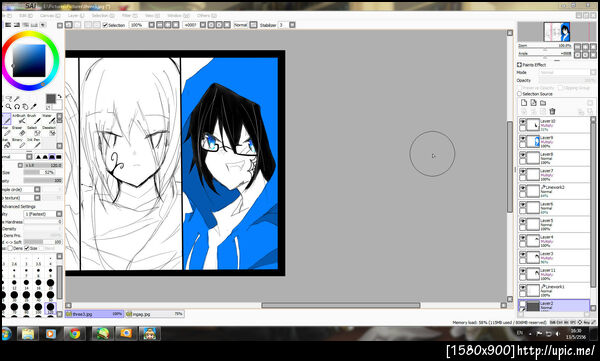Enable the Selection Source checkbox
The width and height of the screenshot is (600, 361).
[x=520, y=93]
